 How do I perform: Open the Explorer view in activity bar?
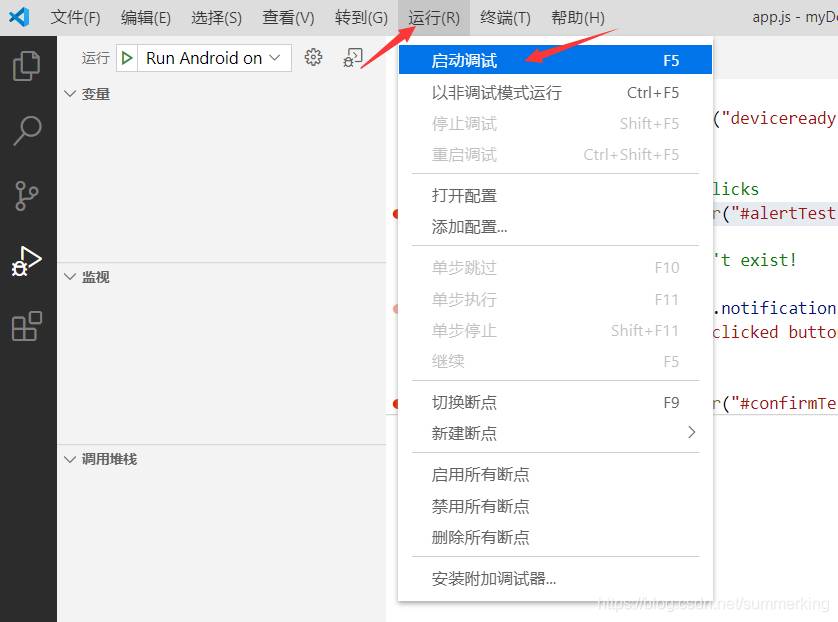[27, 66]
